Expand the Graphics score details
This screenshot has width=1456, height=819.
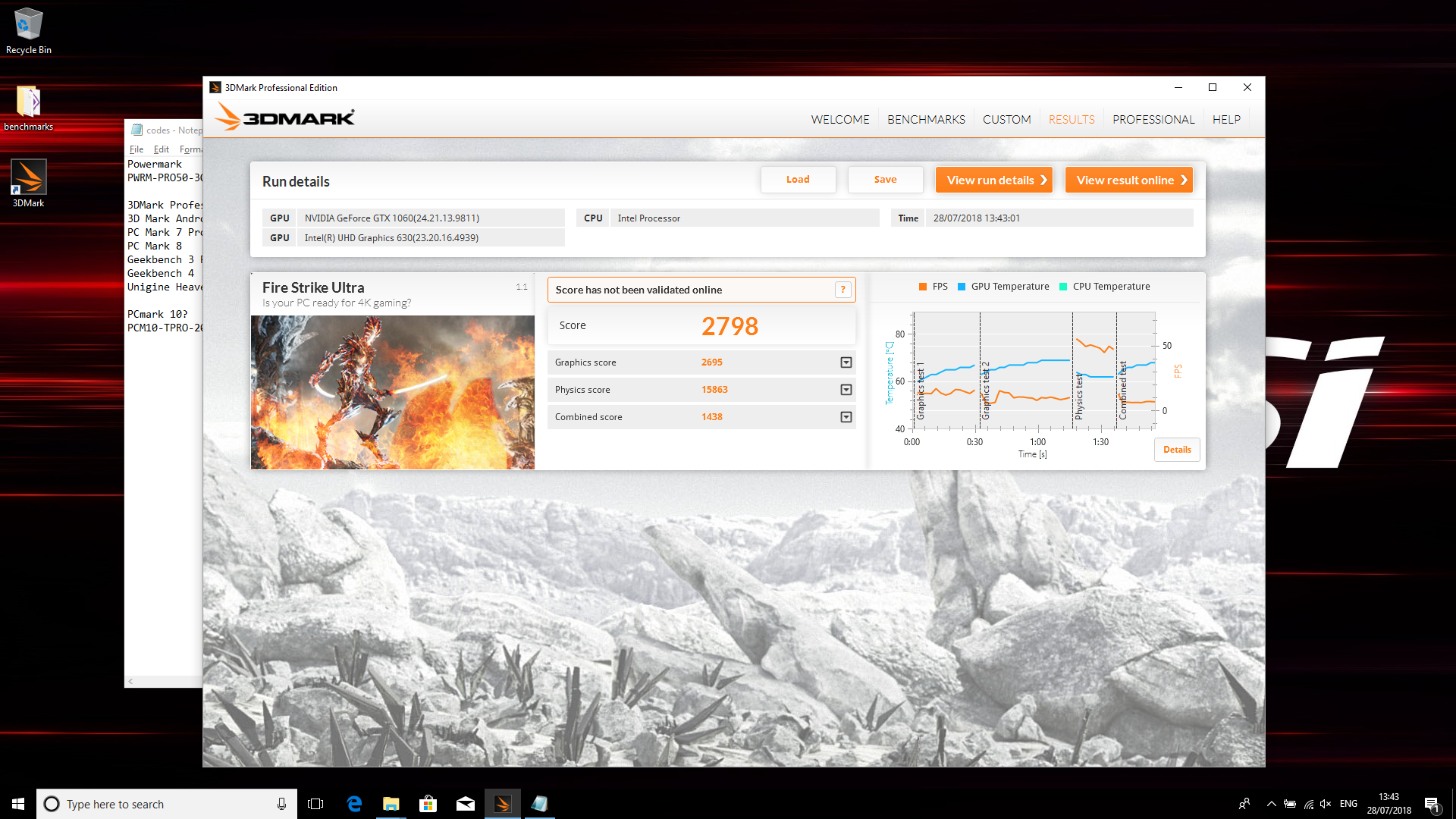pos(846,362)
